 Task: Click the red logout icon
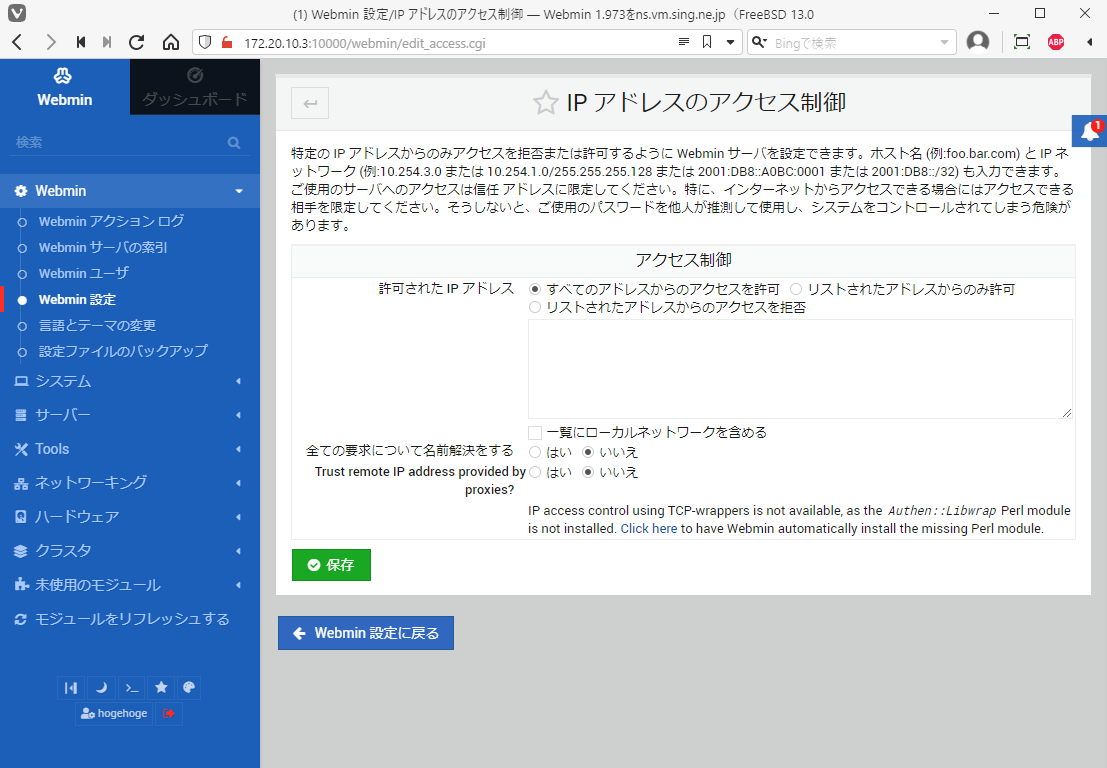coord(169,714)
